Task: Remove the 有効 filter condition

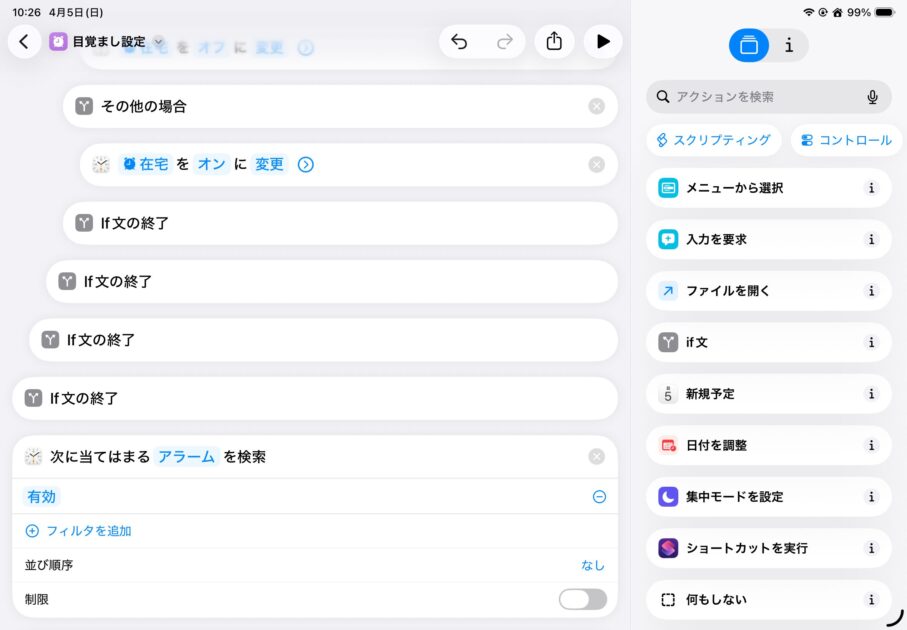Action: [x=599, y=497]
